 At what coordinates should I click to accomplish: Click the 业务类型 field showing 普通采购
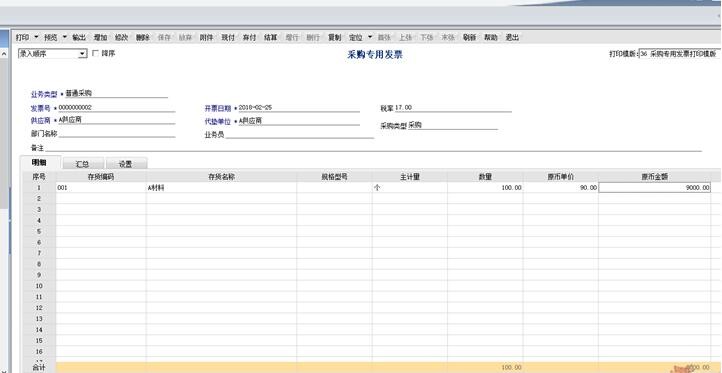pos(116,93)
